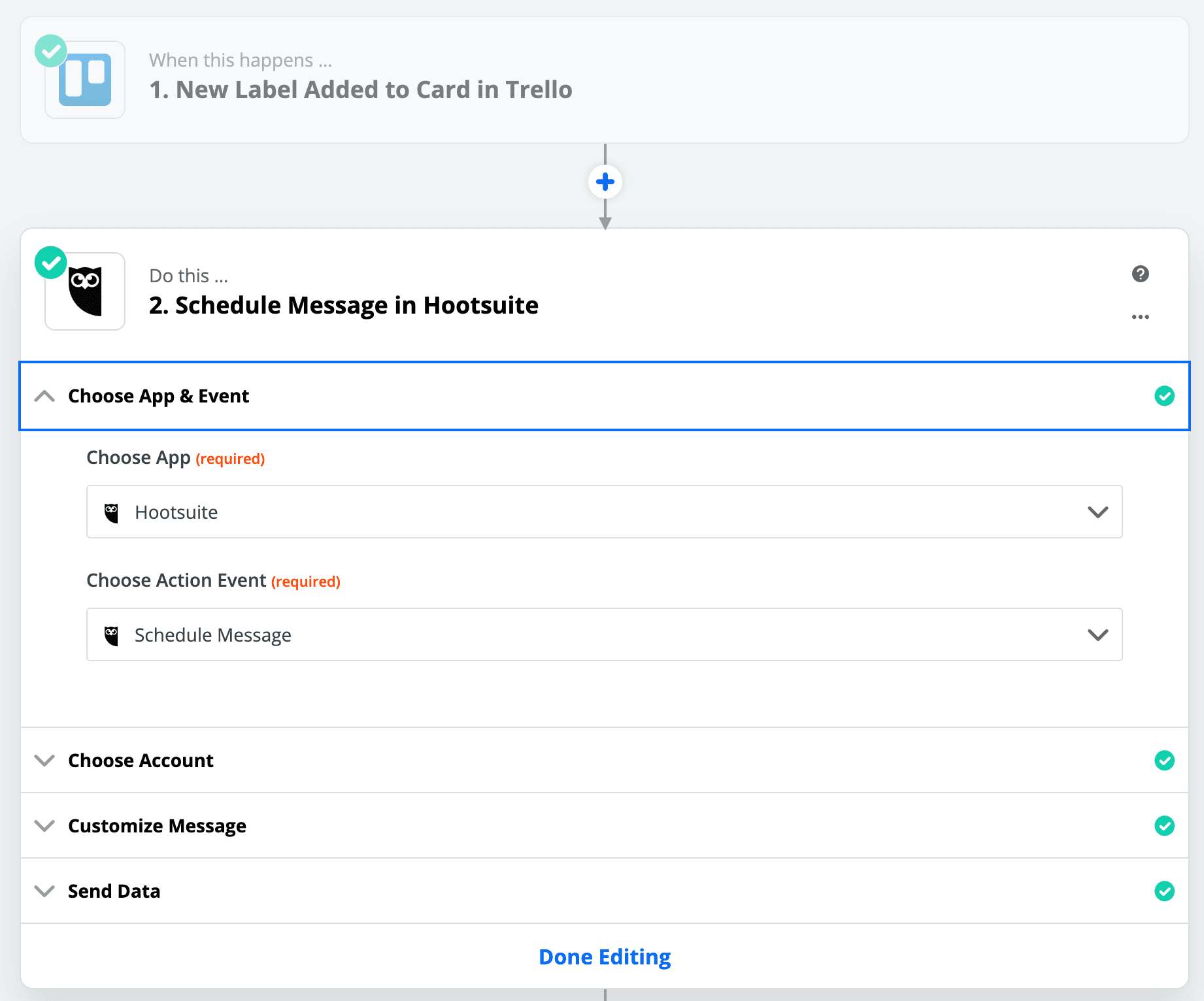Click Done Editing

click(605, 957)
